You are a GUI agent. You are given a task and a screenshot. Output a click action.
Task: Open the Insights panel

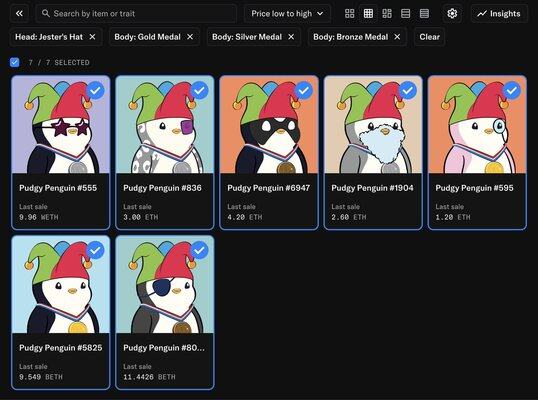click(x=499, y=14)
